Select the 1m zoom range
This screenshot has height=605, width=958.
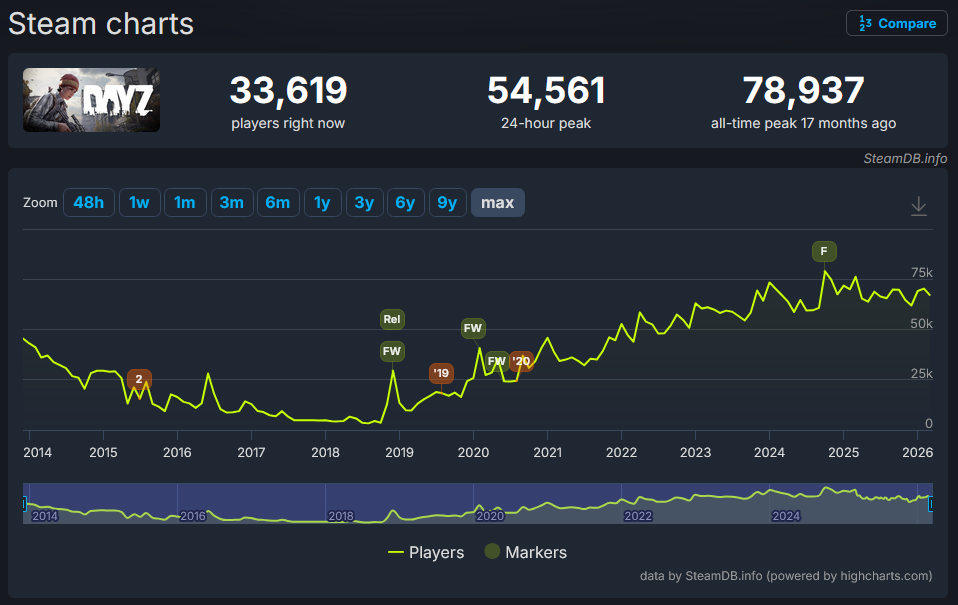(185, 202)
